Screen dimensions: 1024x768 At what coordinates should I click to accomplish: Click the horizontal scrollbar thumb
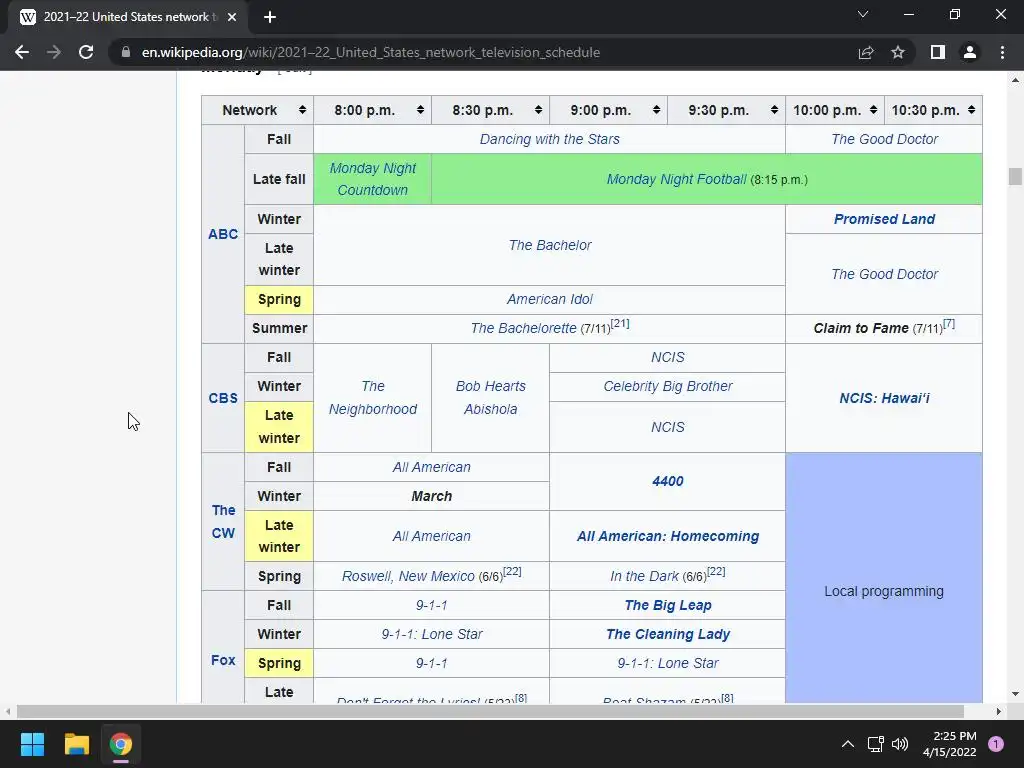pos(490,711)
